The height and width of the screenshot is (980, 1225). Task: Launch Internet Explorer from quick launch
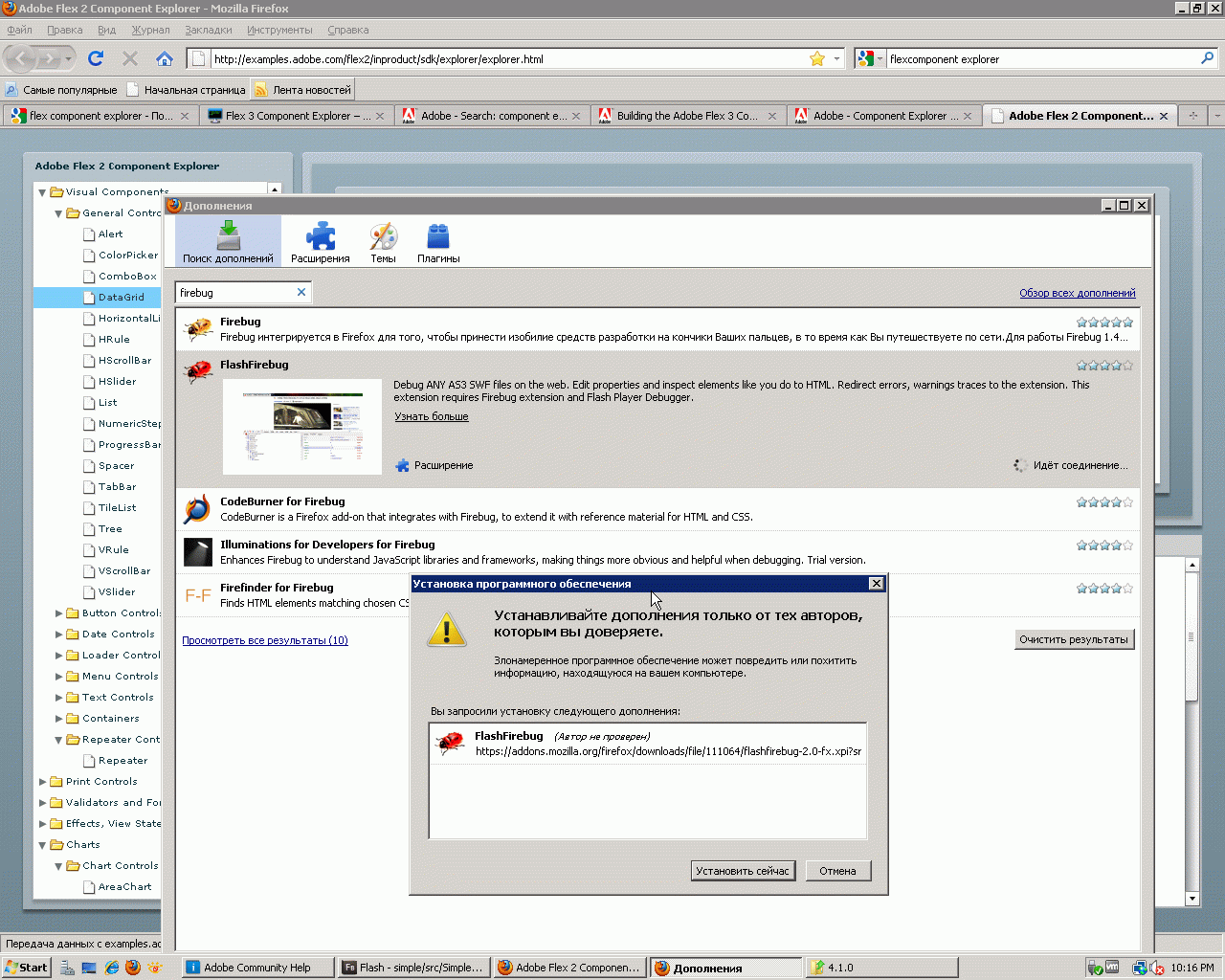[112, 968]
